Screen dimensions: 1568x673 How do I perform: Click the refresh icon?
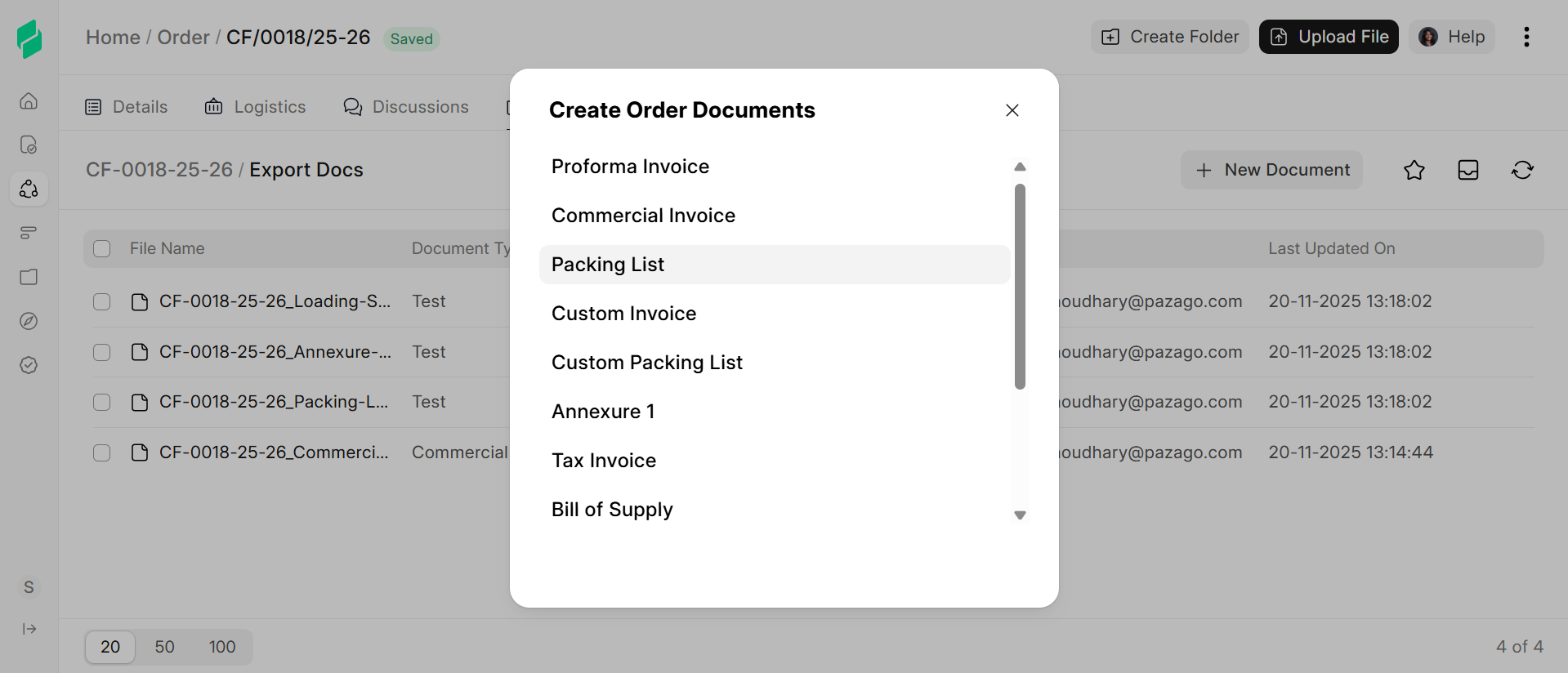(x=1522, y=170)
